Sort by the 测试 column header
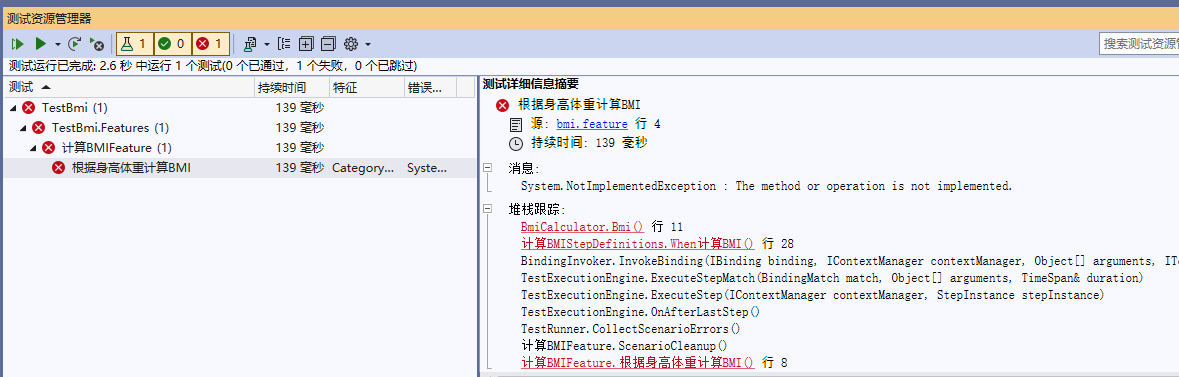The image size is (1179, 377). [128, 87]
